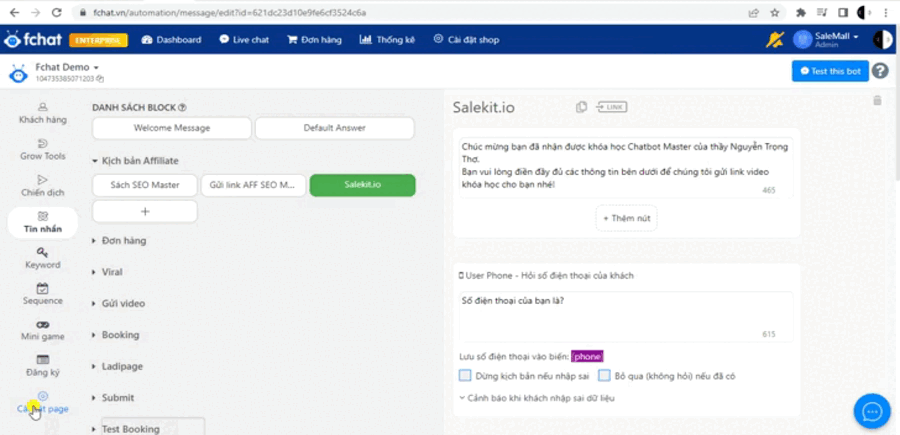Open Grow Tools section
This screenshot has width=900, height=435.
[x=43, y=149]
